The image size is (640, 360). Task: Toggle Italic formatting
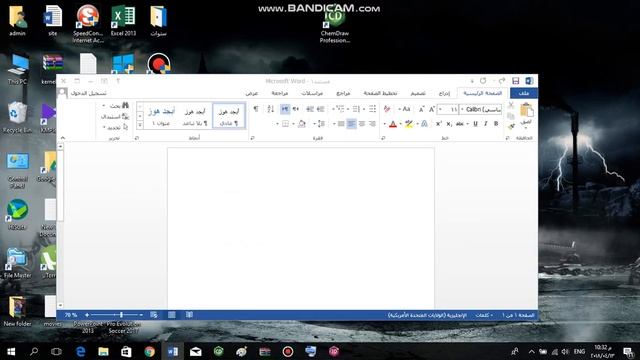pos(486,124)
